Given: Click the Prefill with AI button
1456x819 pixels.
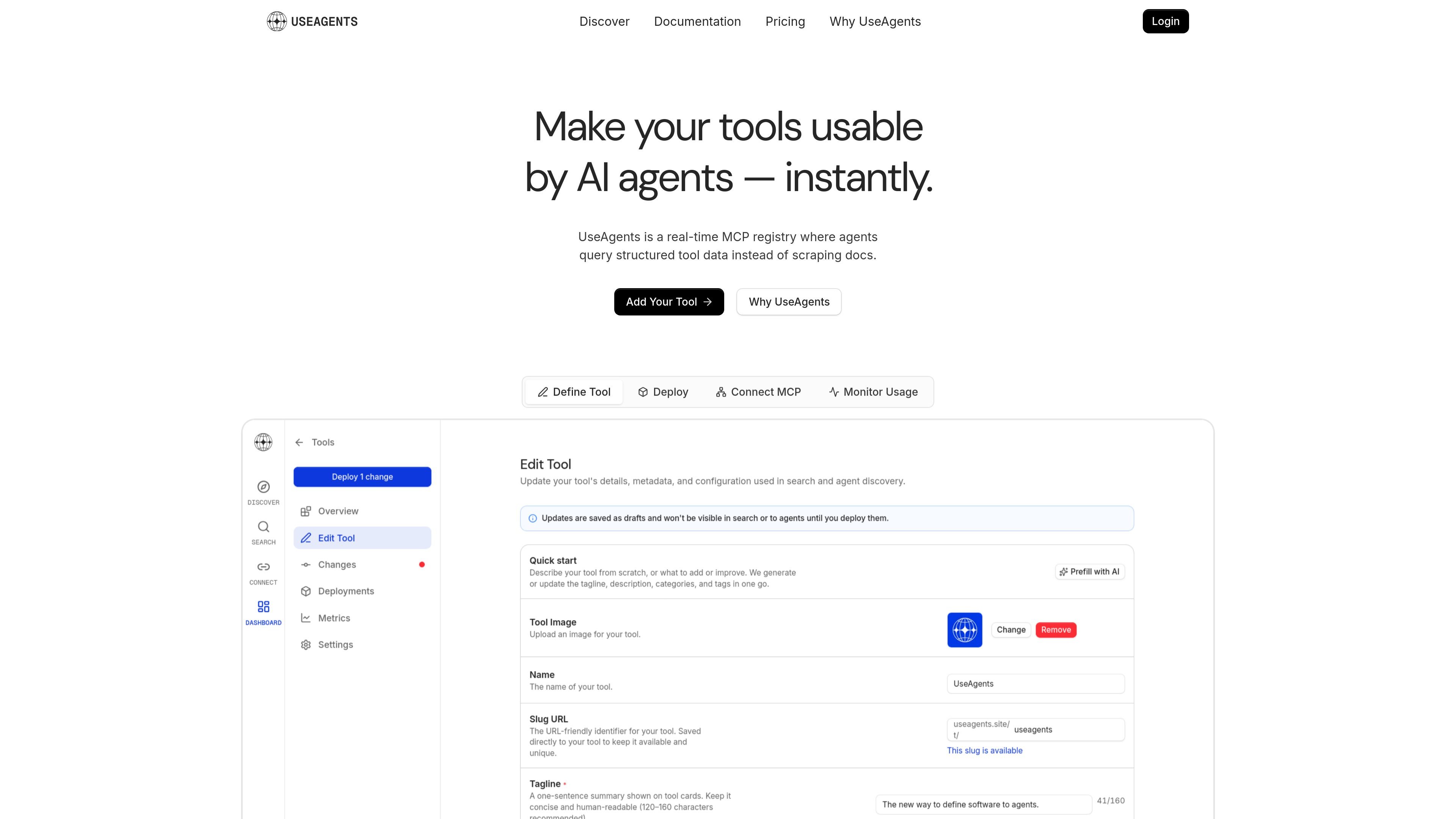Looking at the screenshot, I should click(x=1090, y=572).
